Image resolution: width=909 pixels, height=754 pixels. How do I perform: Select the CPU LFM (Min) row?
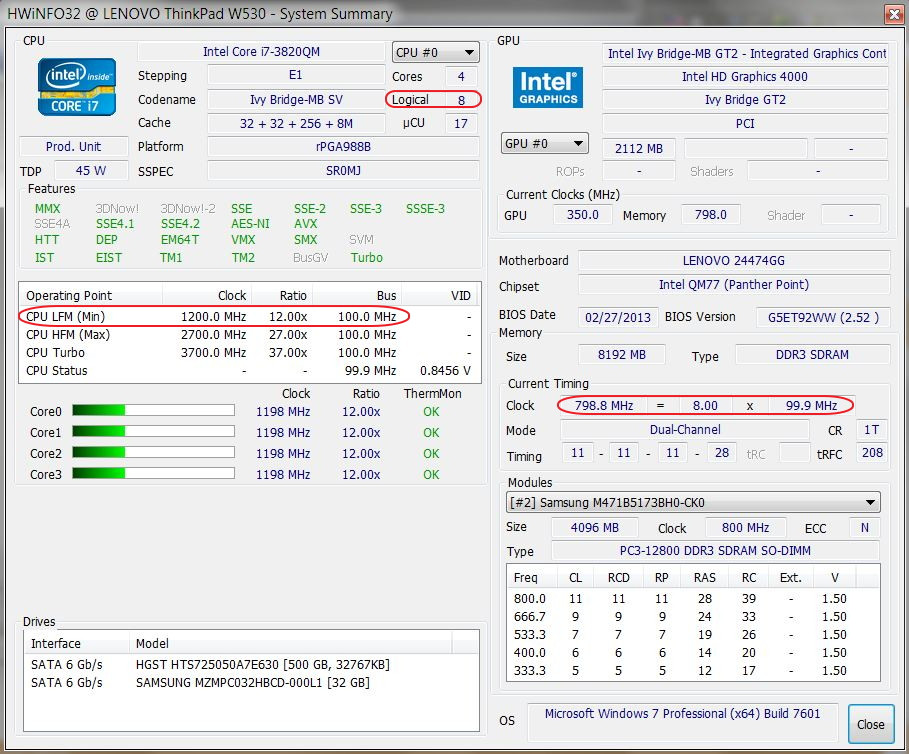[250, 316]
